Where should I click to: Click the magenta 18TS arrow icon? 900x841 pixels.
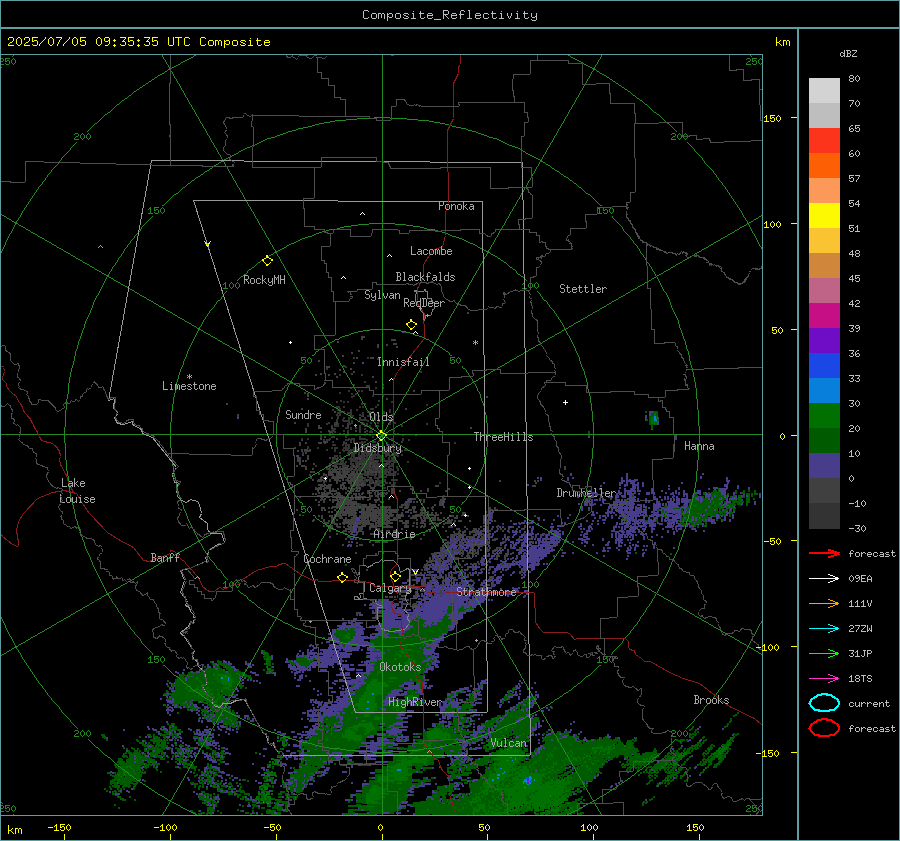(824, 679)
